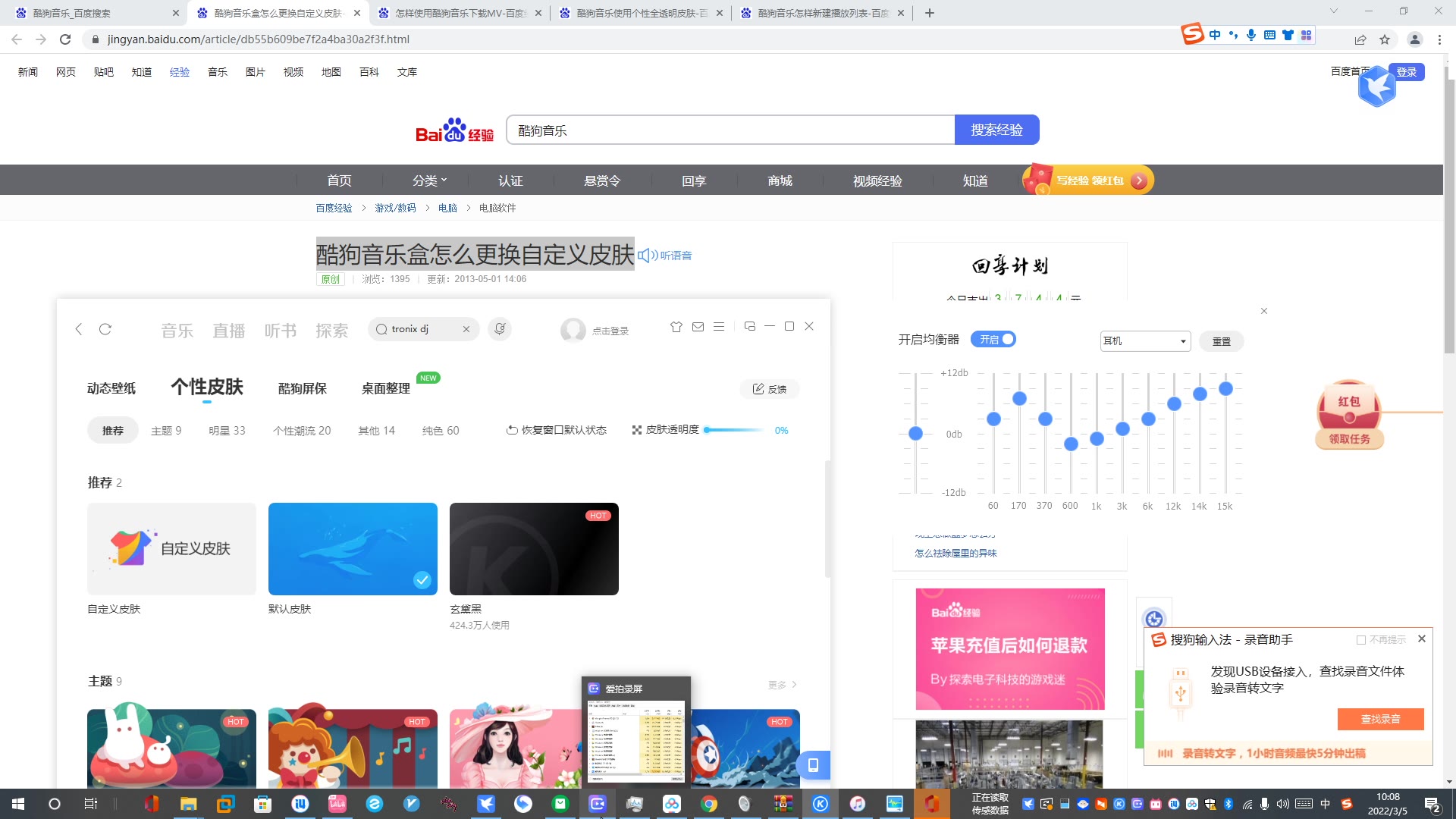Open listen-to-identify song icon
The image size is (1456, 819).
click(500, 328)
